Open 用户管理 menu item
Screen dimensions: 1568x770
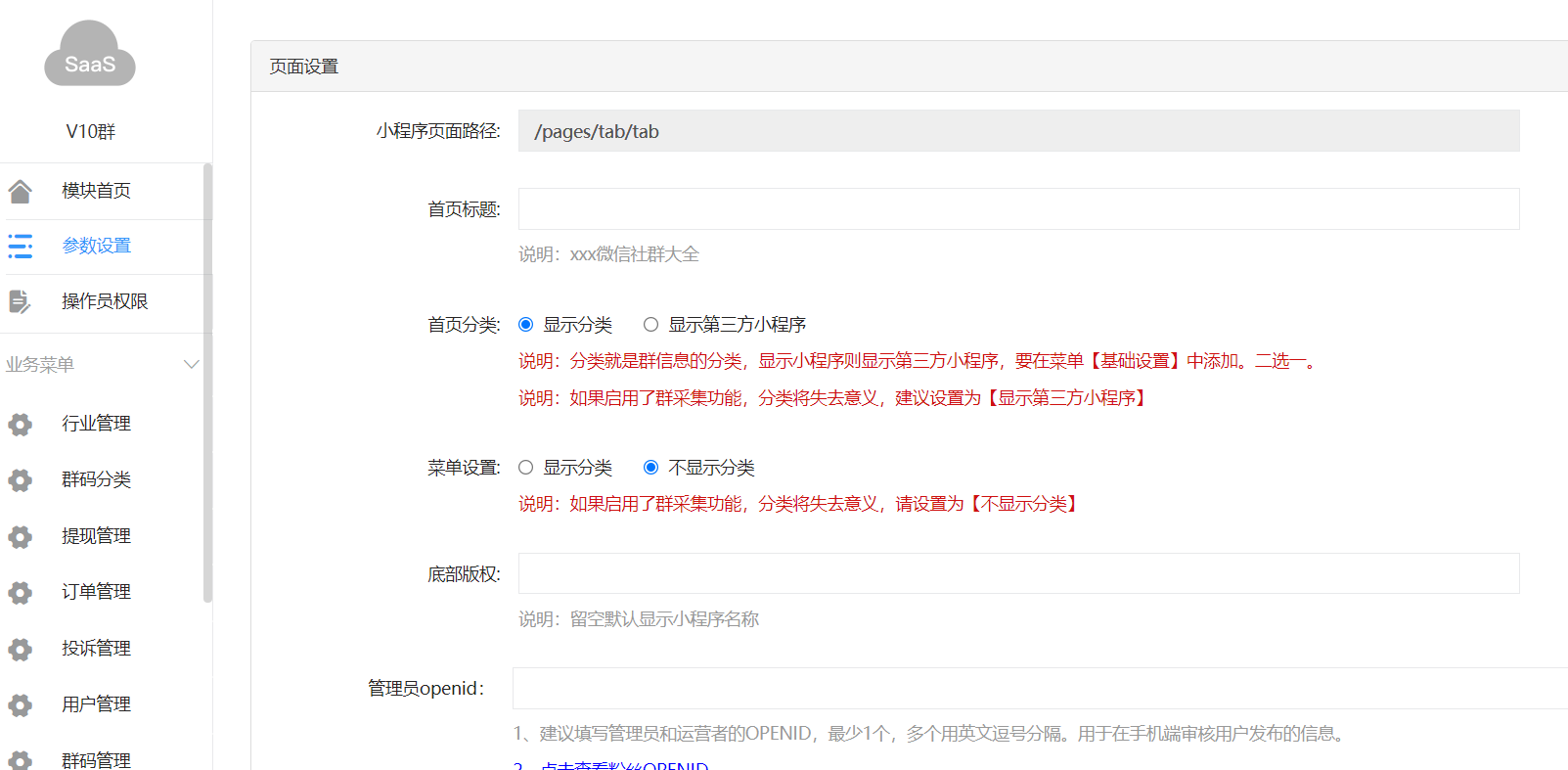(x=96, y=704)
